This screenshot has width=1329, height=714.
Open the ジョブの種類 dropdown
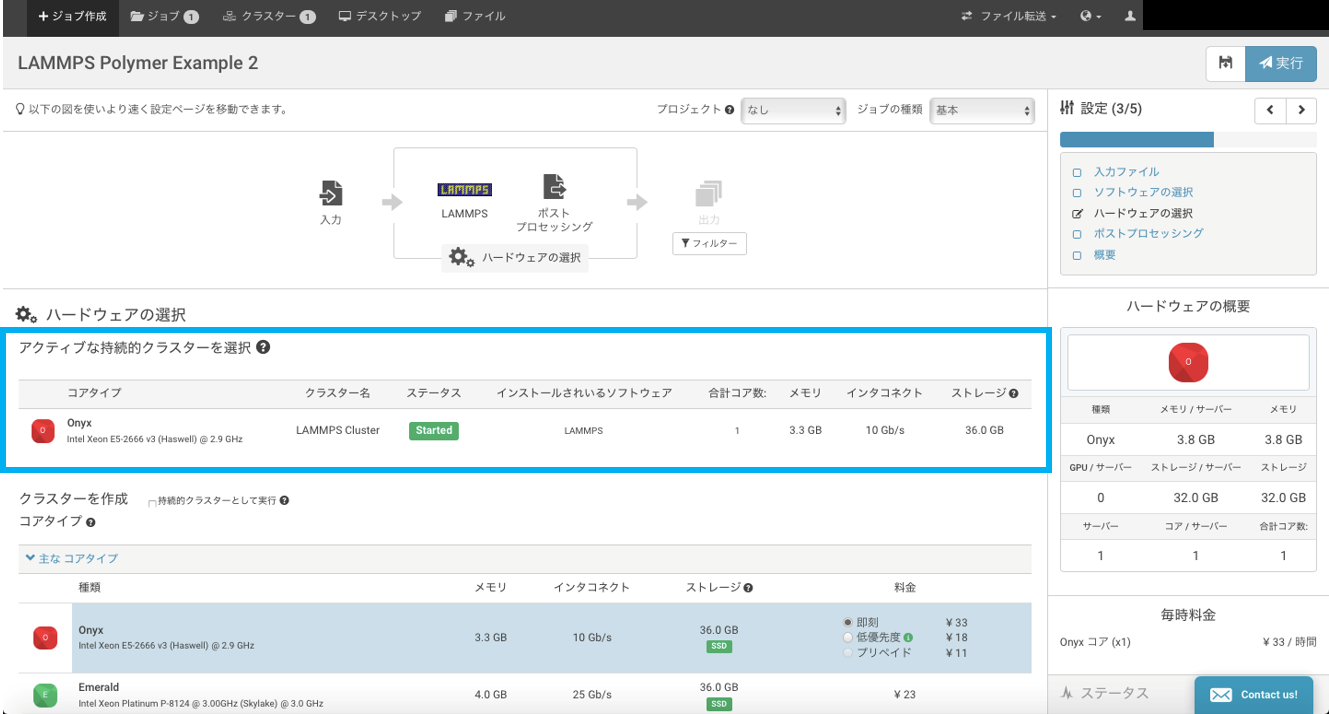click(x=982, y=110)
